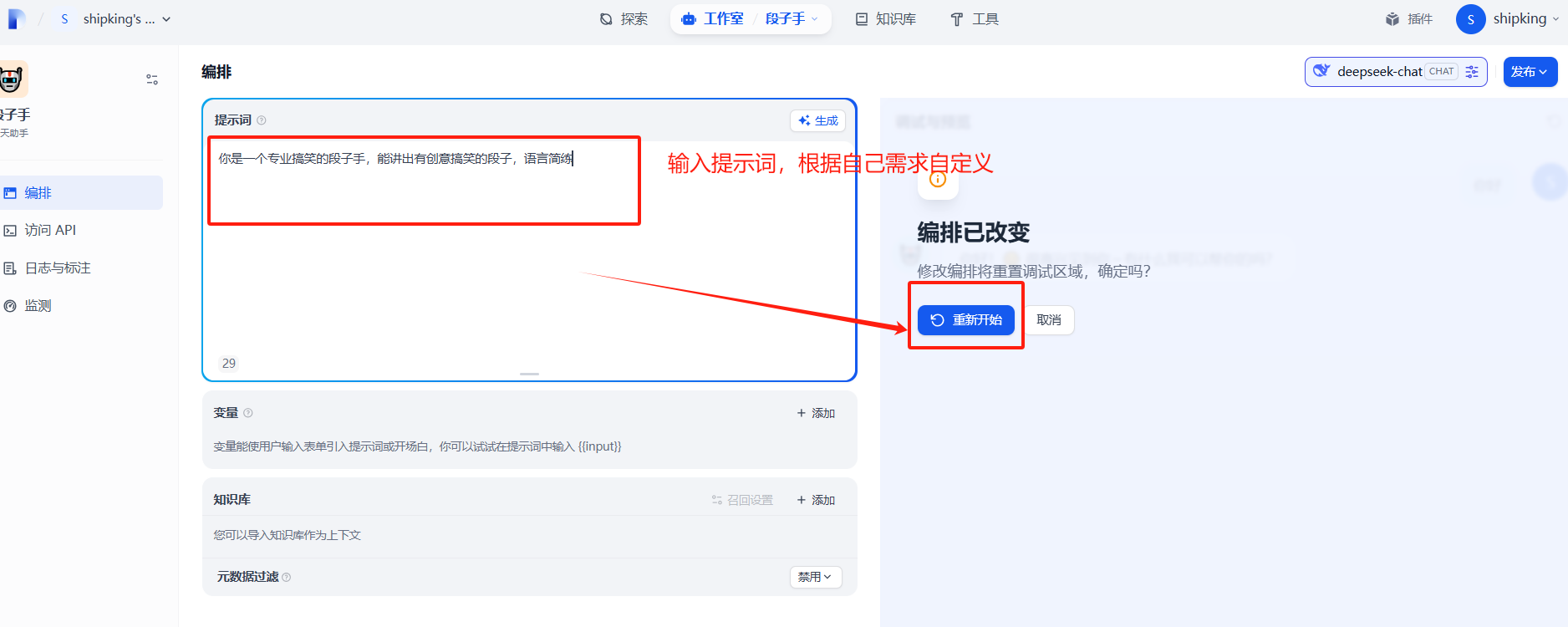The width and height of the screenshot is (1568, 627).
Task: Select 编排 in the left sidebar
Action: [81, 192]
